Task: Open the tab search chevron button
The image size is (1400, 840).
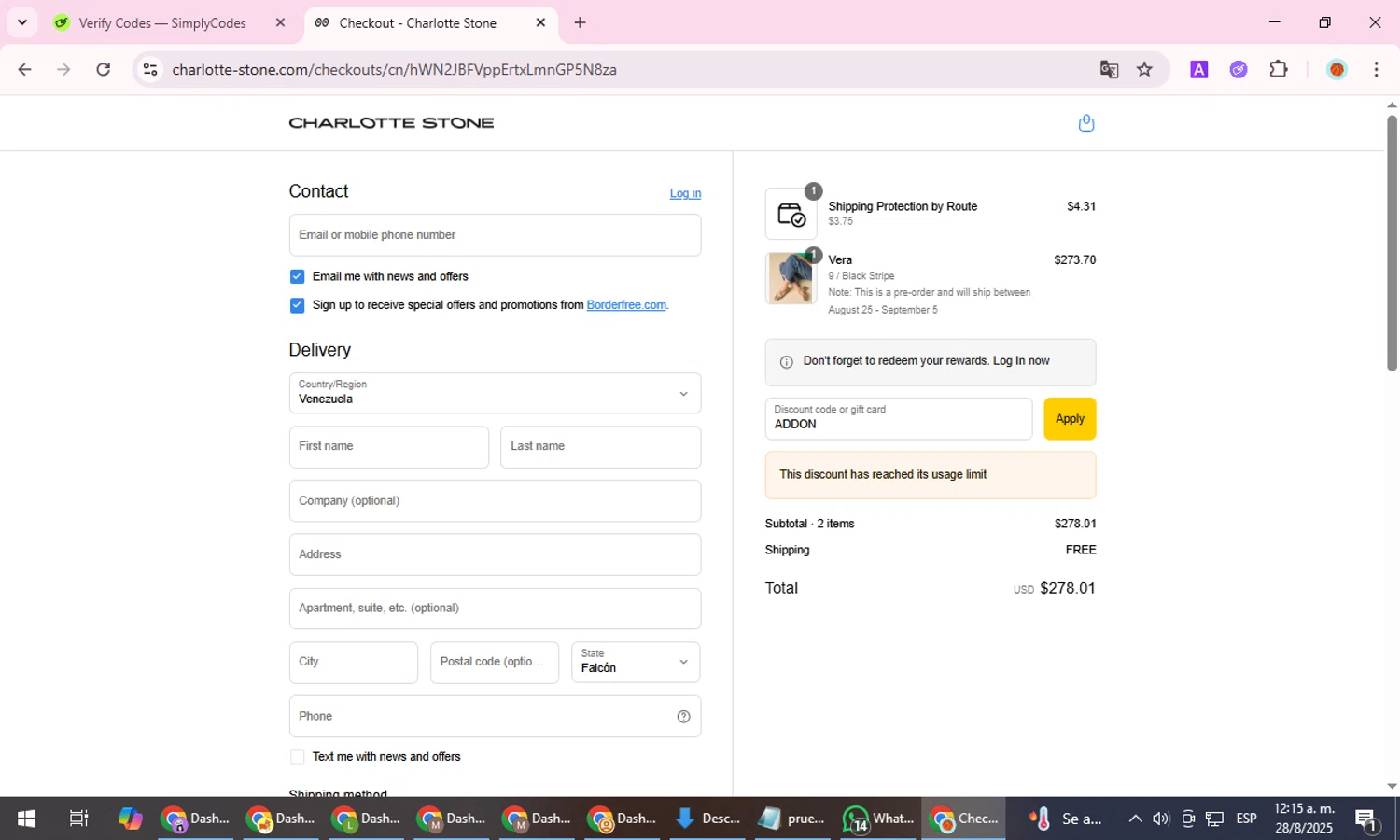Action: pos(22,22)
